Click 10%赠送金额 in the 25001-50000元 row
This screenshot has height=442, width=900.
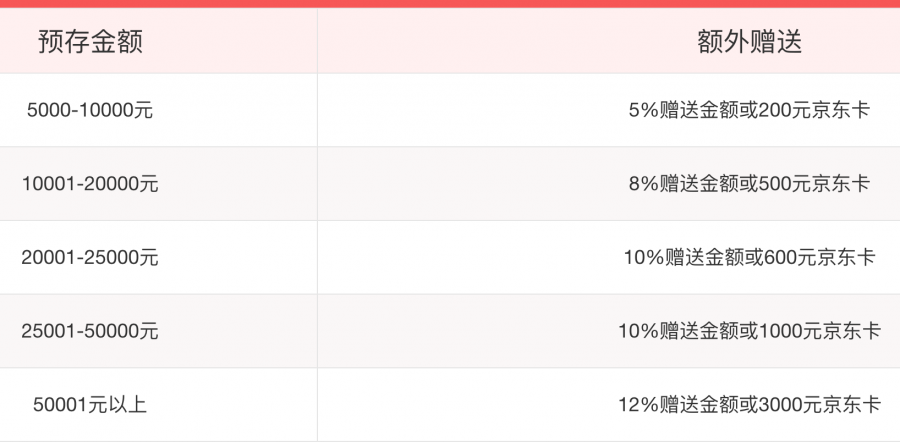pos(680,331)
